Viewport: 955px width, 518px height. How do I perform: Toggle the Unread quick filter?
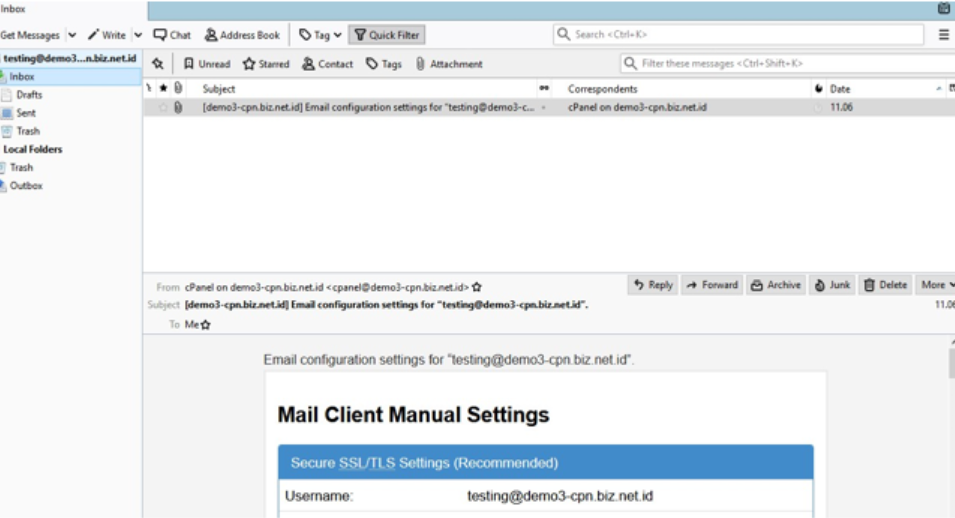[x=206, y=64]
